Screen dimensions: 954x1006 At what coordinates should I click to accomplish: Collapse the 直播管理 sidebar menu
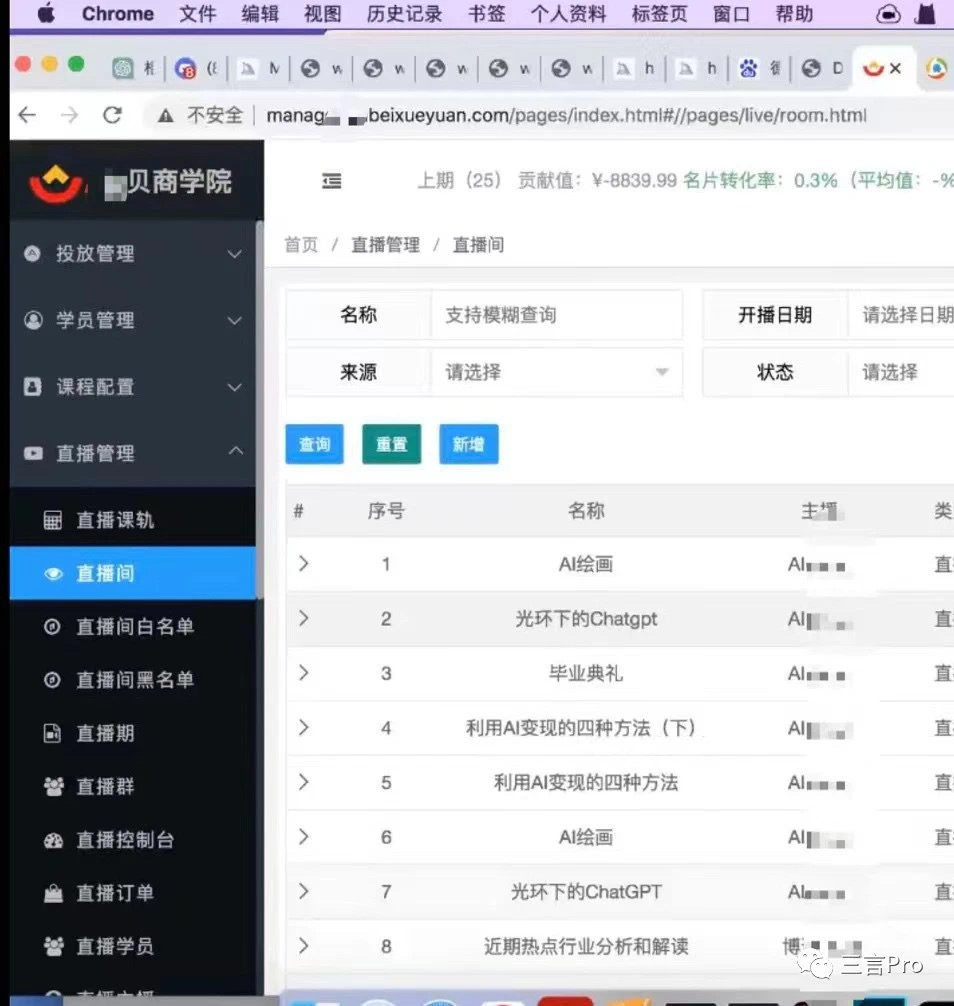(132, 453)
